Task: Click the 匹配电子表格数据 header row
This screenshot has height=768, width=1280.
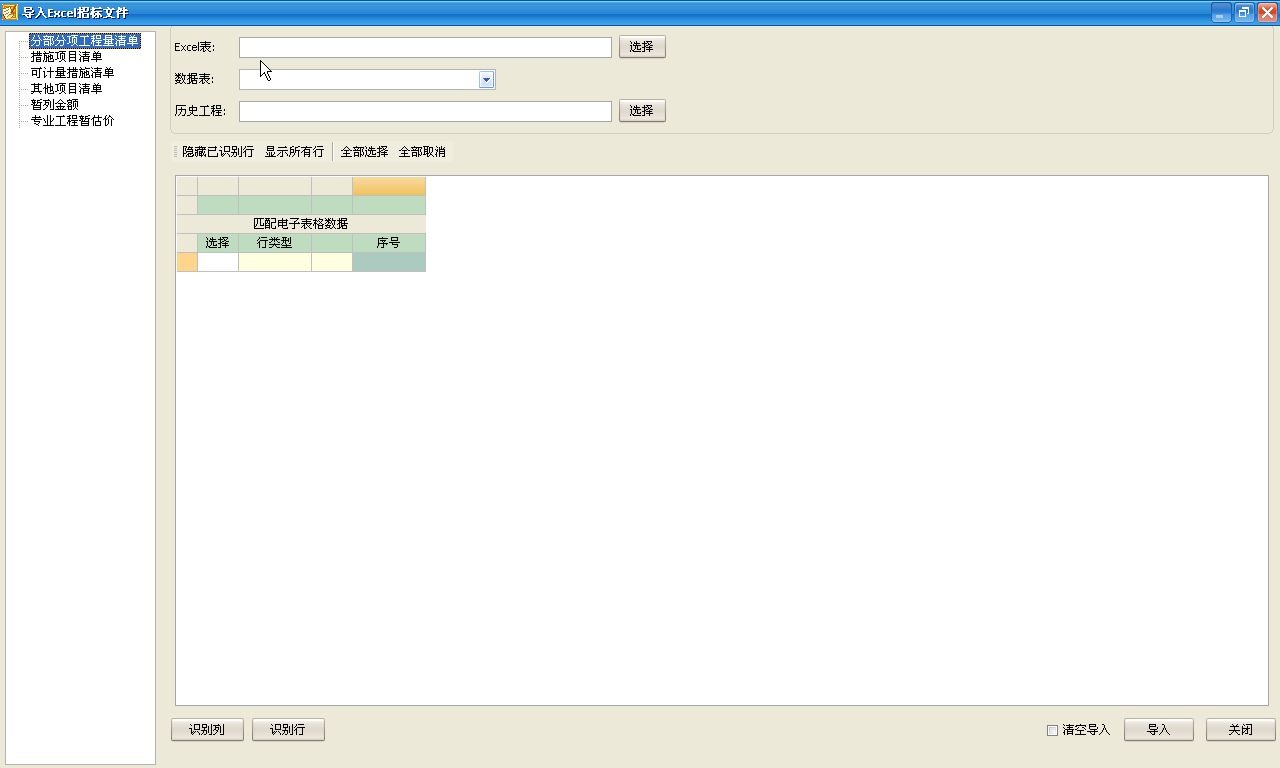Action: [301, 224]
